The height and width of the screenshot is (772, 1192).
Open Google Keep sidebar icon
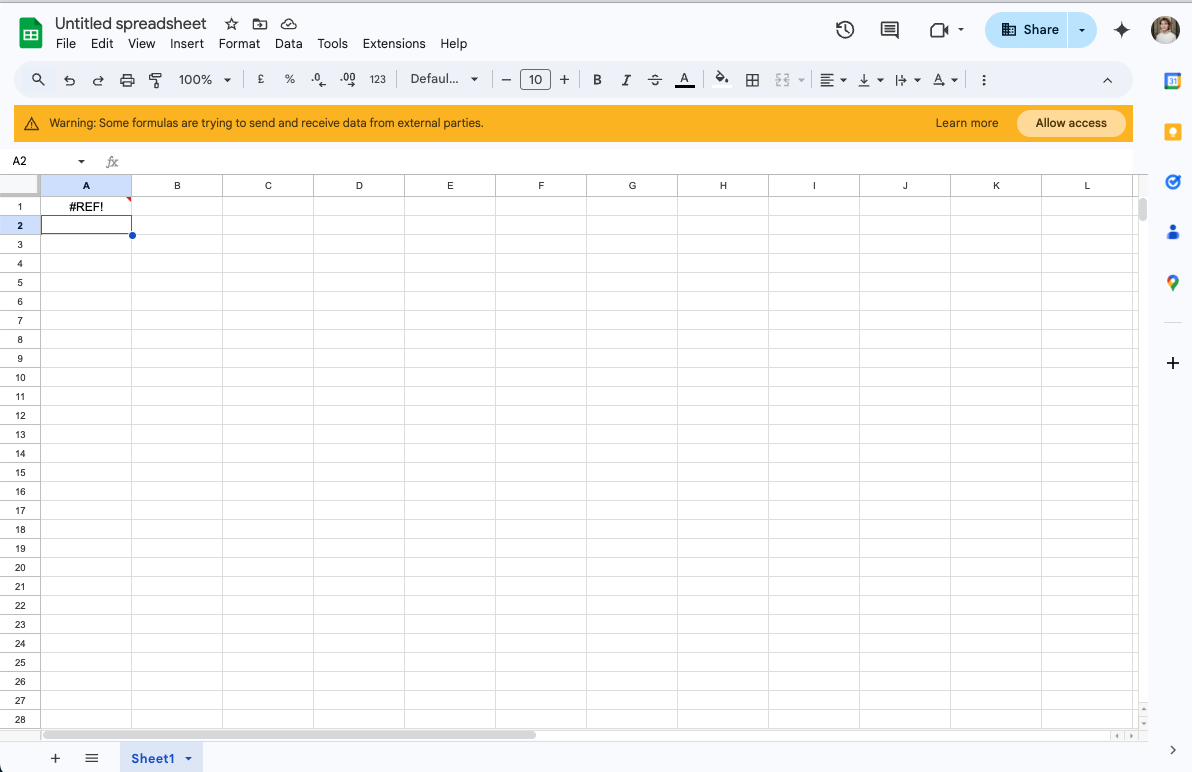pos(1172,132)
